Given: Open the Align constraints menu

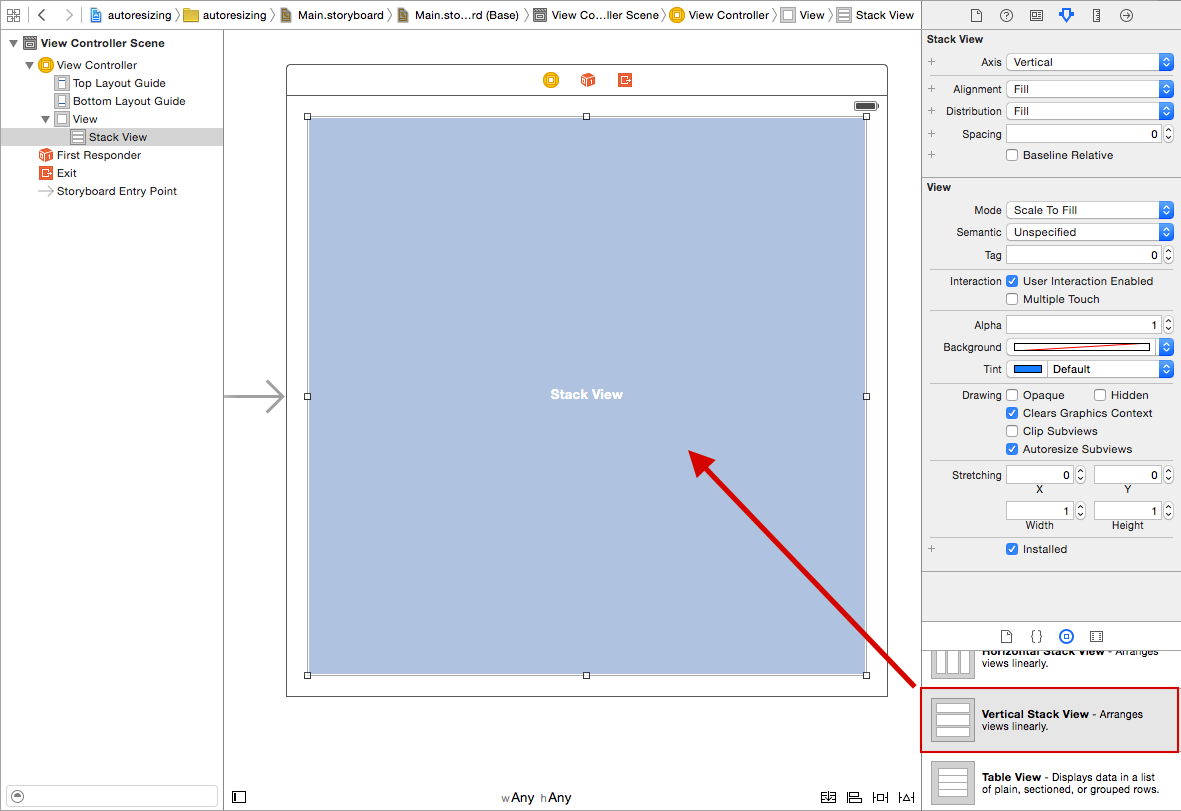Looking at the screenshot, I should coord(854,797).
